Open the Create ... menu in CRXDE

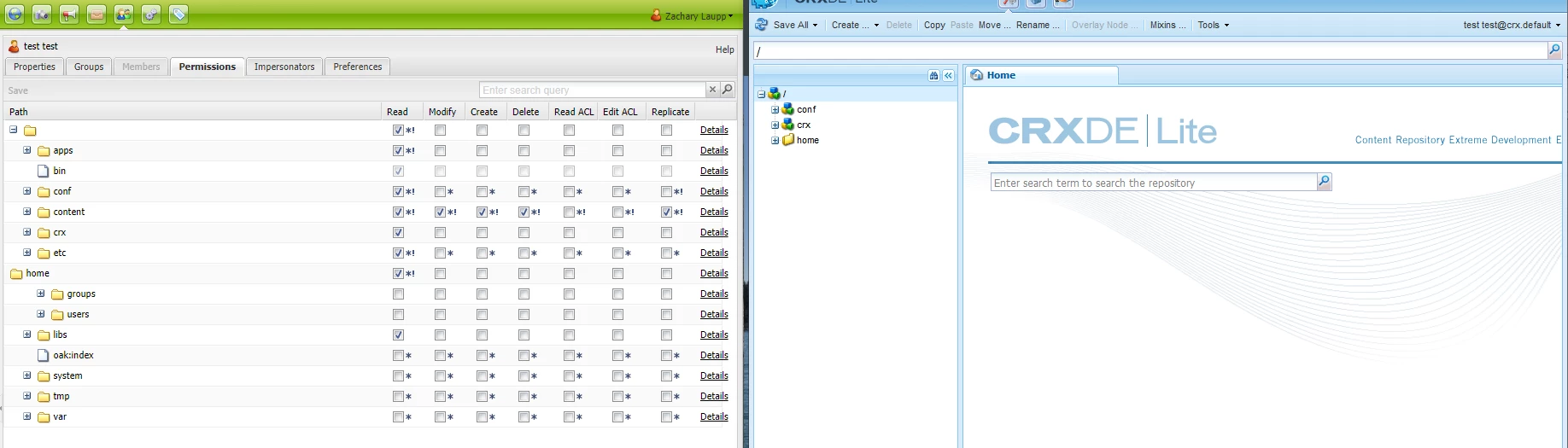[855, 25]
